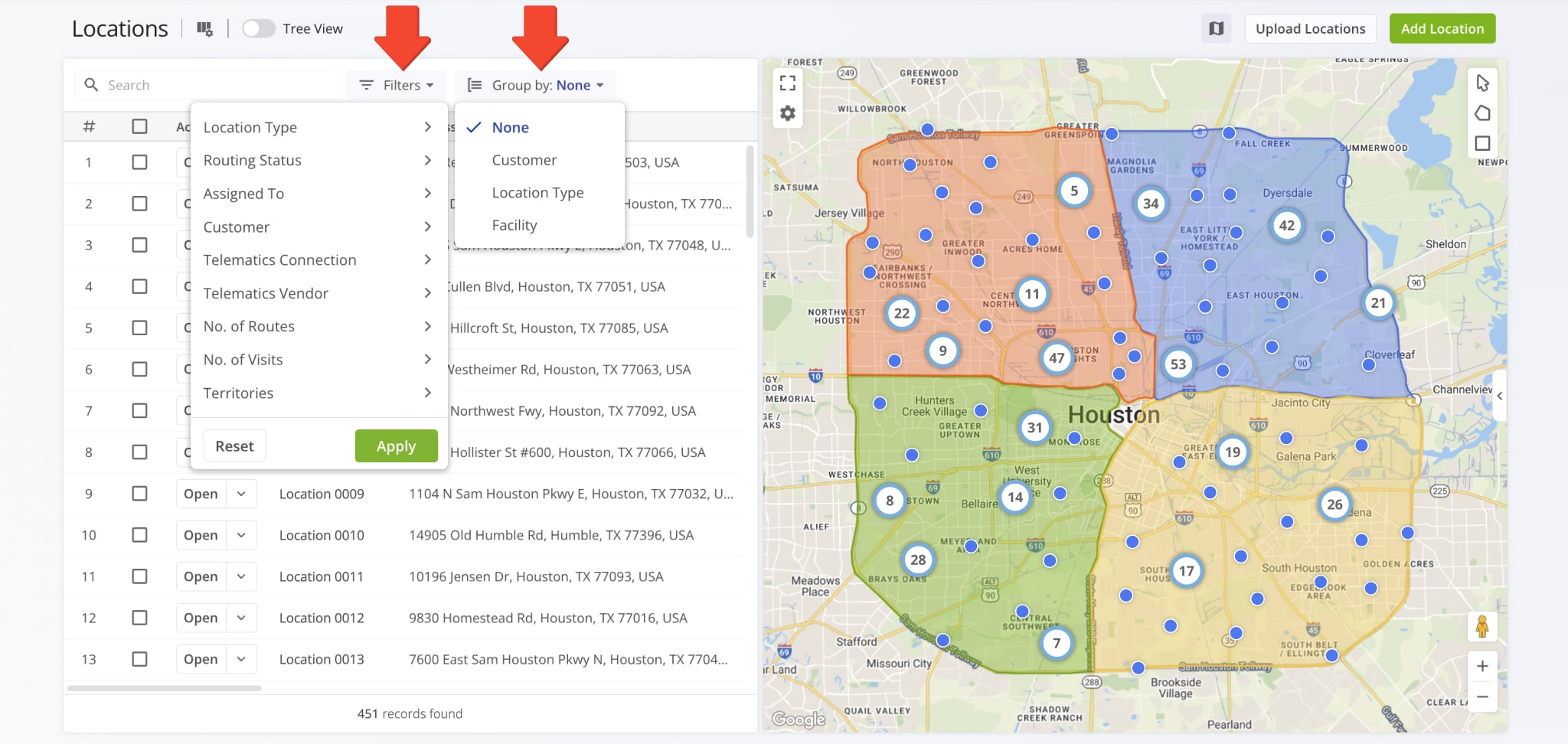Image resolution: width=1568 pixels, height=744 pixels.
Task: Drop the Street View Pegman on the map
Action: pyautogui.click(x=1483, y=625)
